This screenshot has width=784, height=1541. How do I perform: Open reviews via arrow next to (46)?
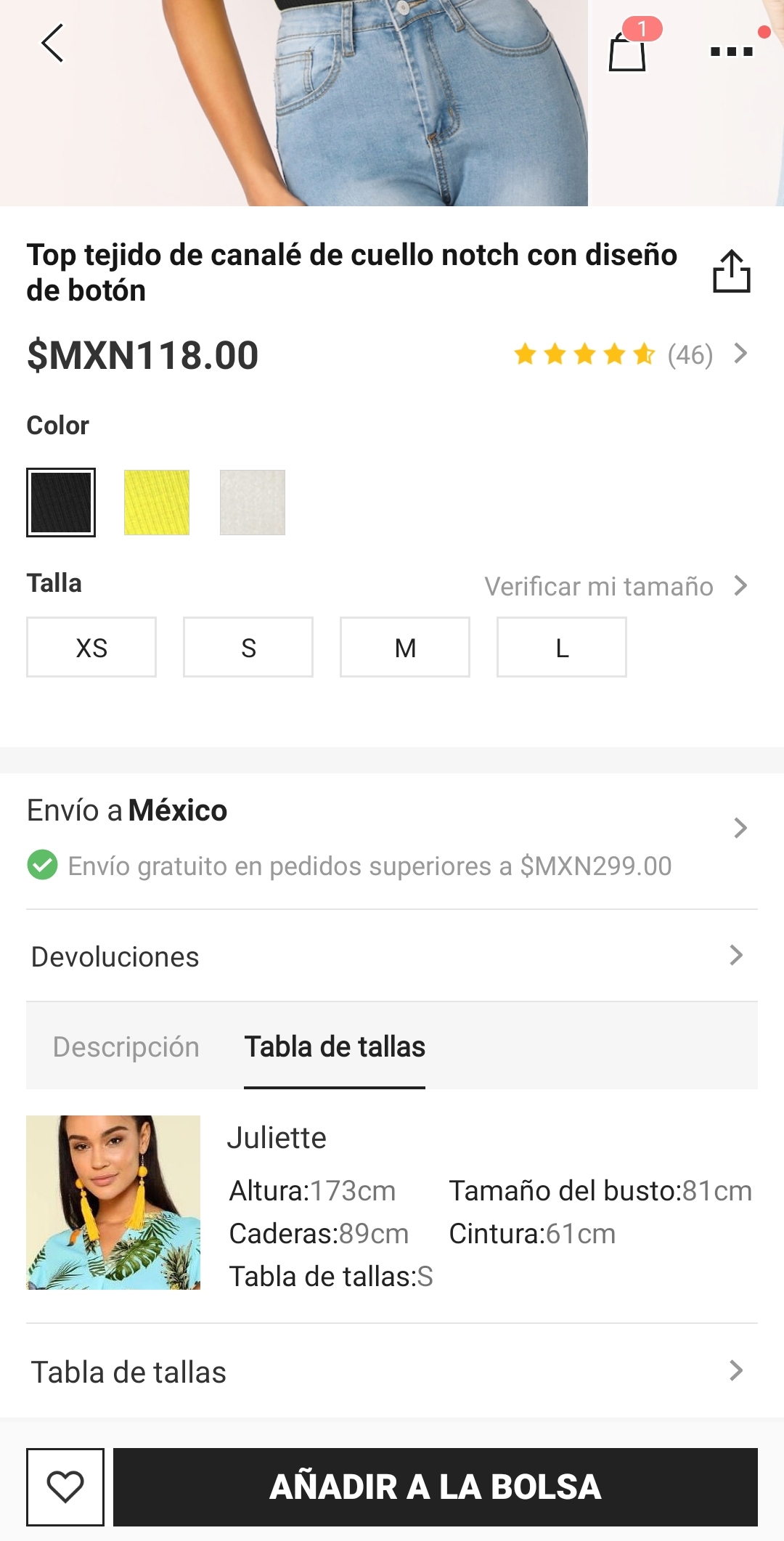click(x=740, y=354)
